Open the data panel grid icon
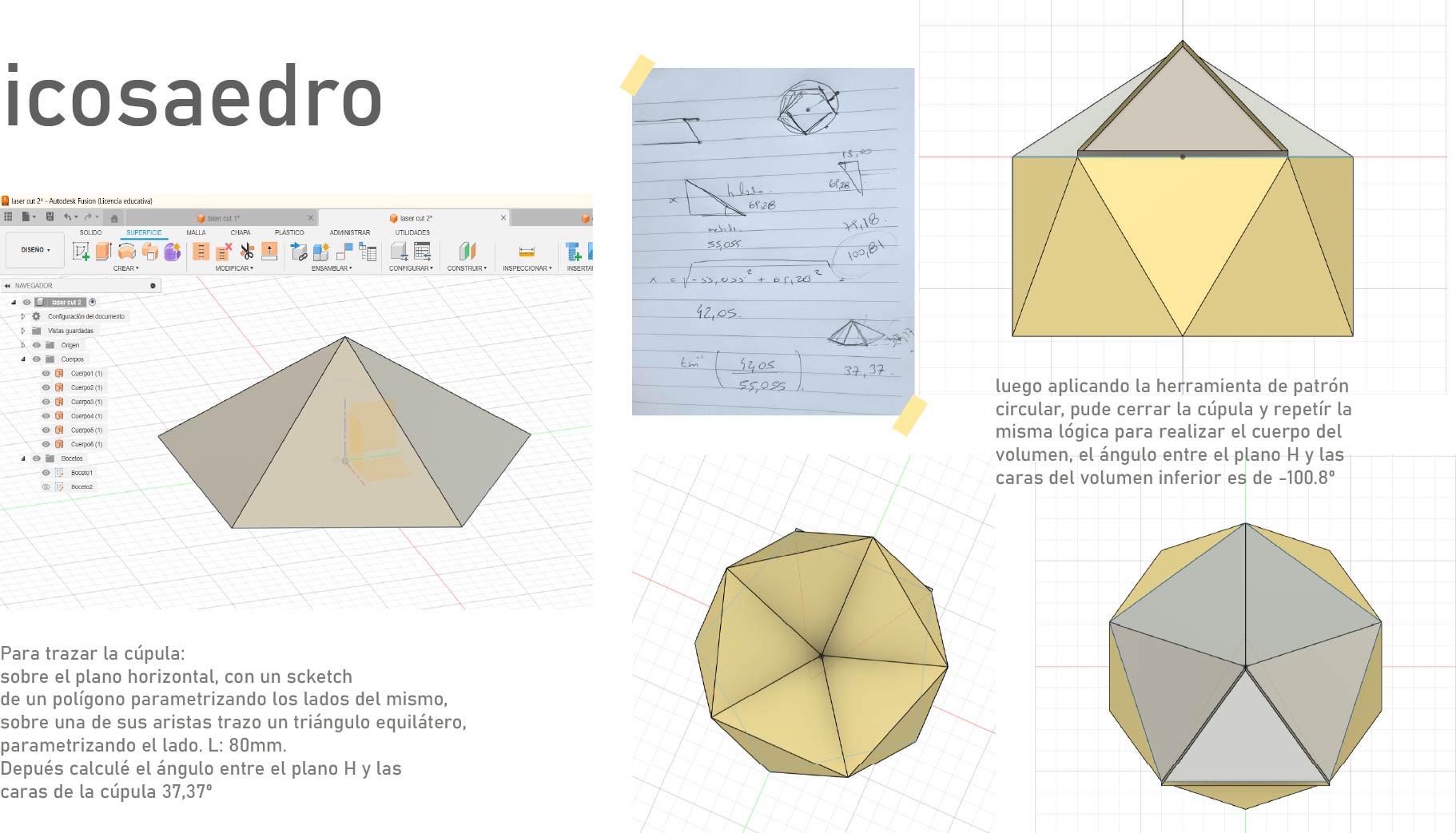1456x833 pixels. tap(8, 217)
